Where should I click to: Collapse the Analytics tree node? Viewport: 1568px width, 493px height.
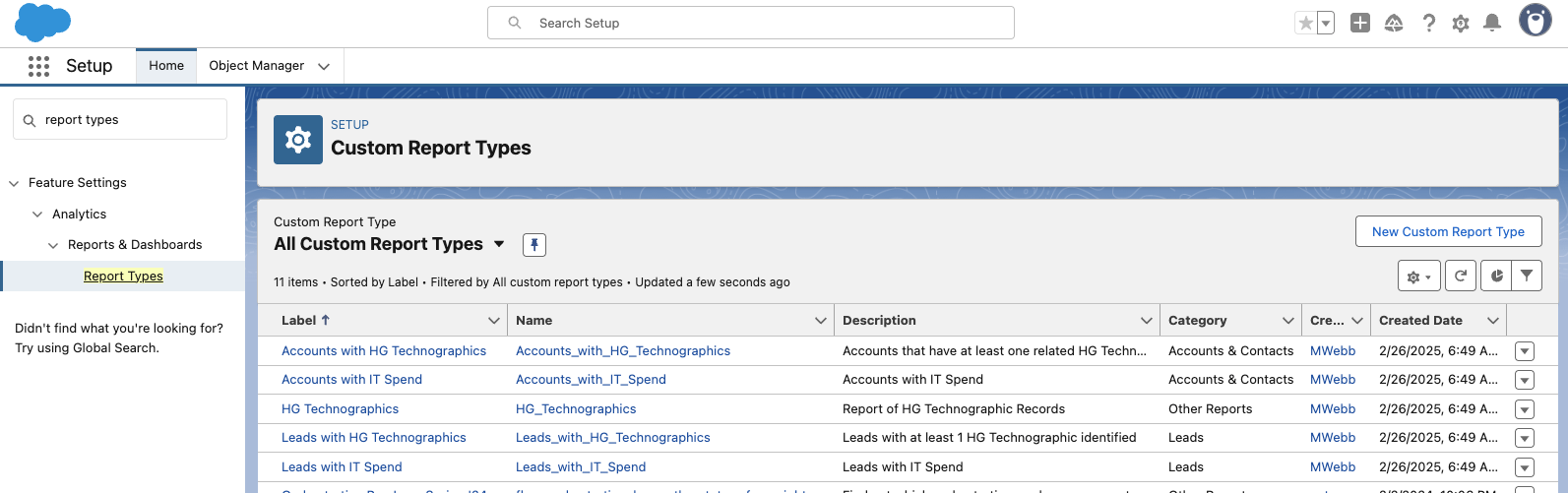(37, 215)
